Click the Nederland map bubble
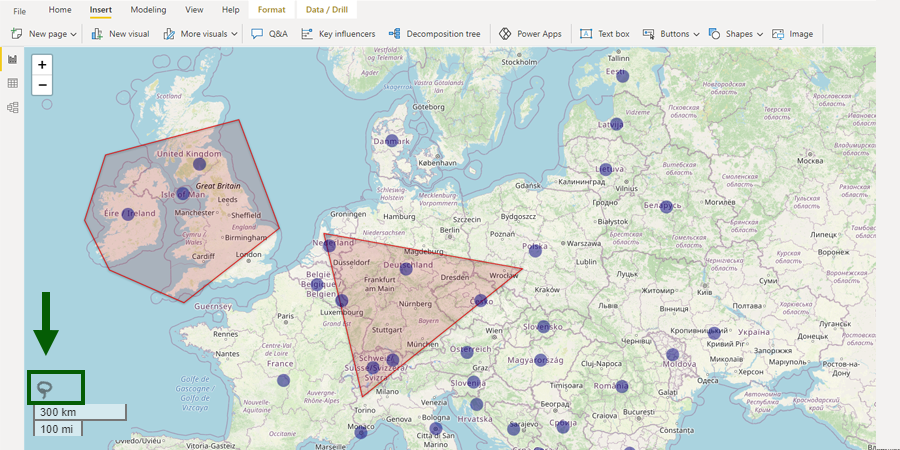The image size is (900, 450). pos(329,246)
